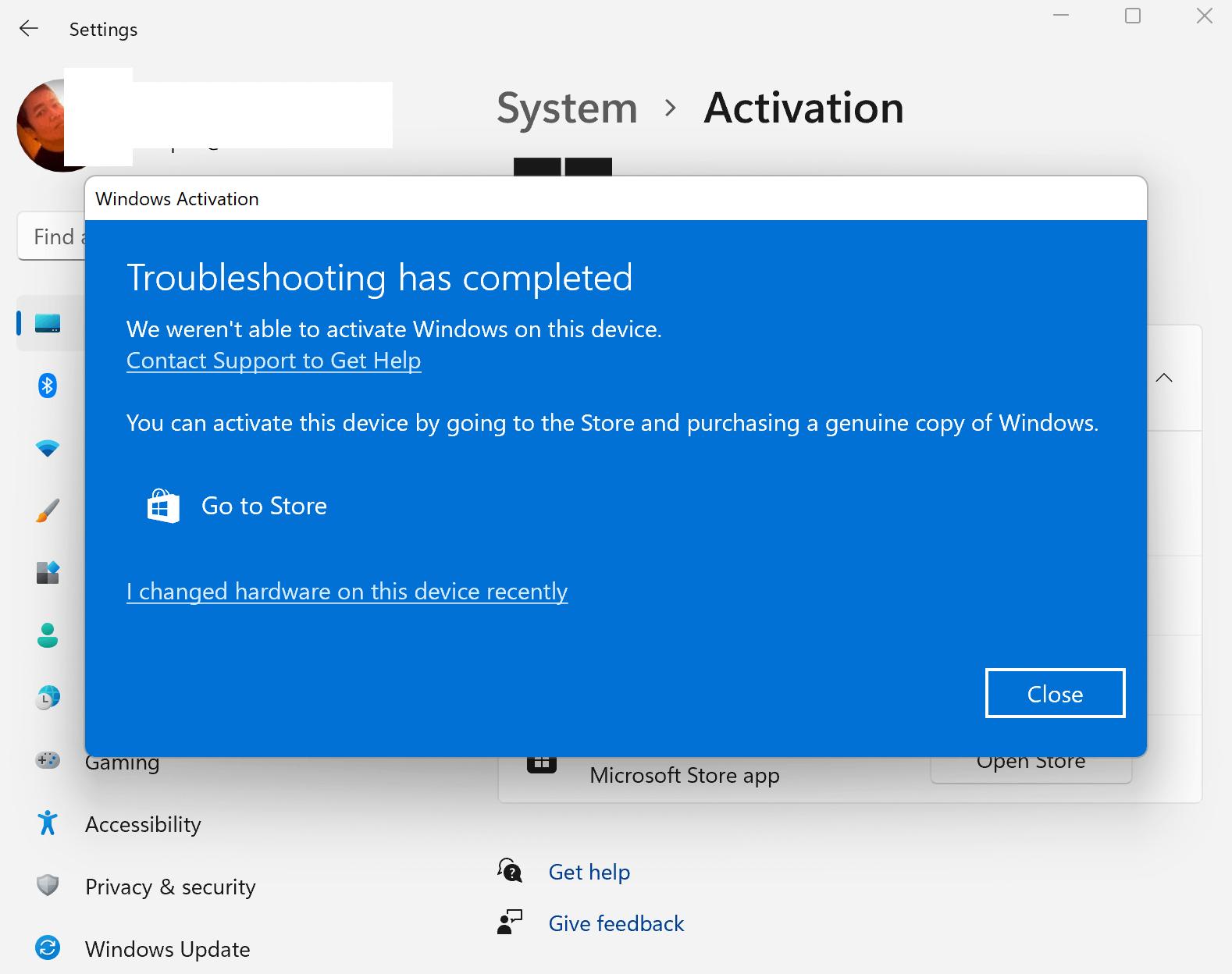Open Accessibility settings

click(x=143, y=824)
